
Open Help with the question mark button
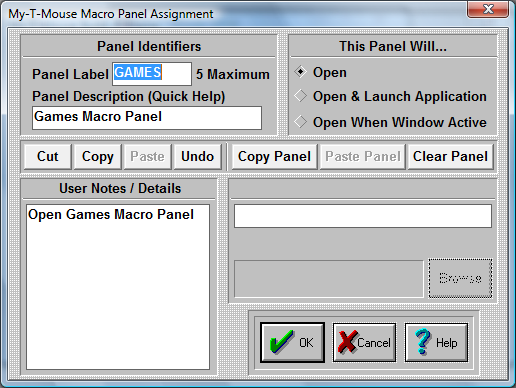(x=436, y=342)
